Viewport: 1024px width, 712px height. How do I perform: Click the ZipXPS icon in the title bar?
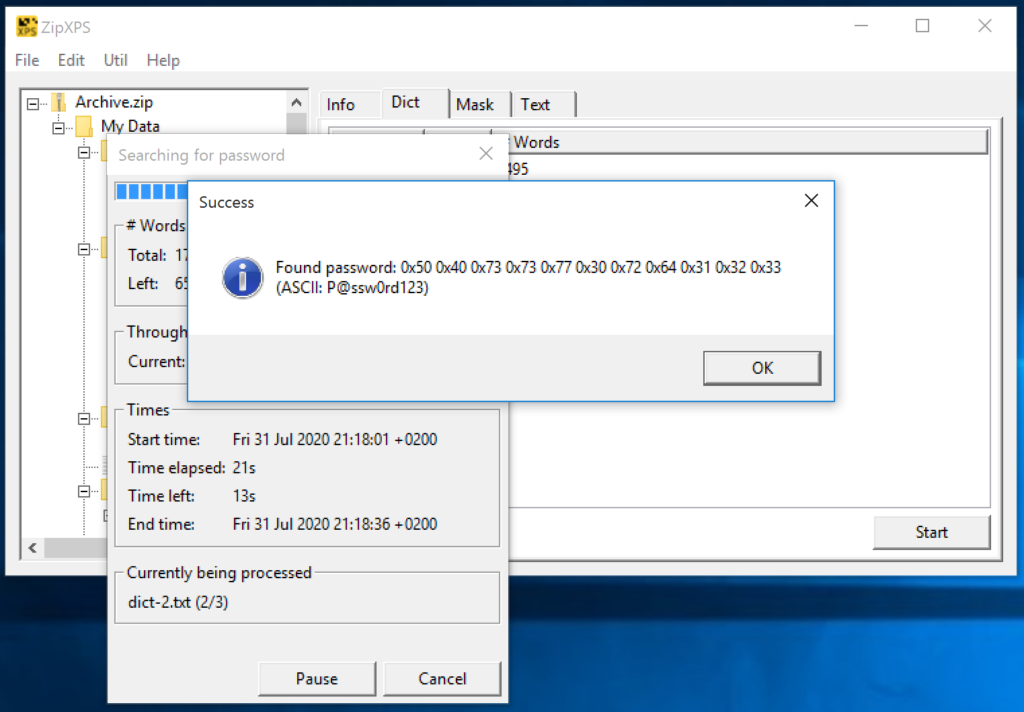click(x=25, y=25)
